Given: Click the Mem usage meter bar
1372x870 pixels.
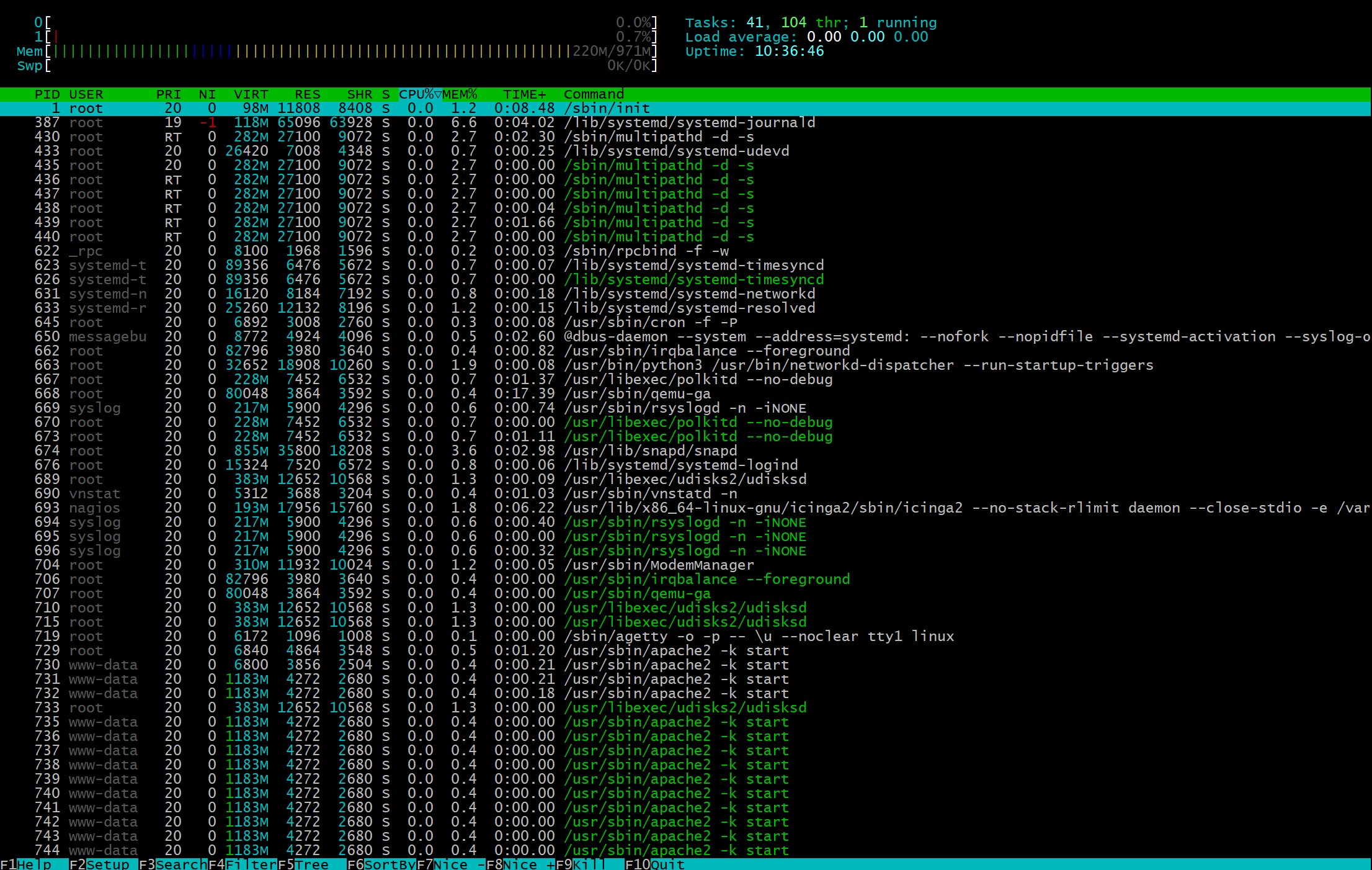Looking at the screenshot, I should click(310, 52).
